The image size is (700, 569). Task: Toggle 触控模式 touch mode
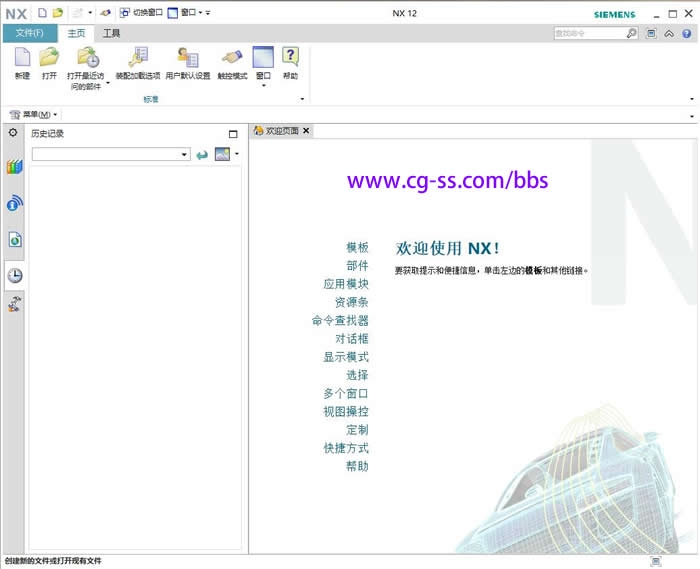tap(232, 59)
